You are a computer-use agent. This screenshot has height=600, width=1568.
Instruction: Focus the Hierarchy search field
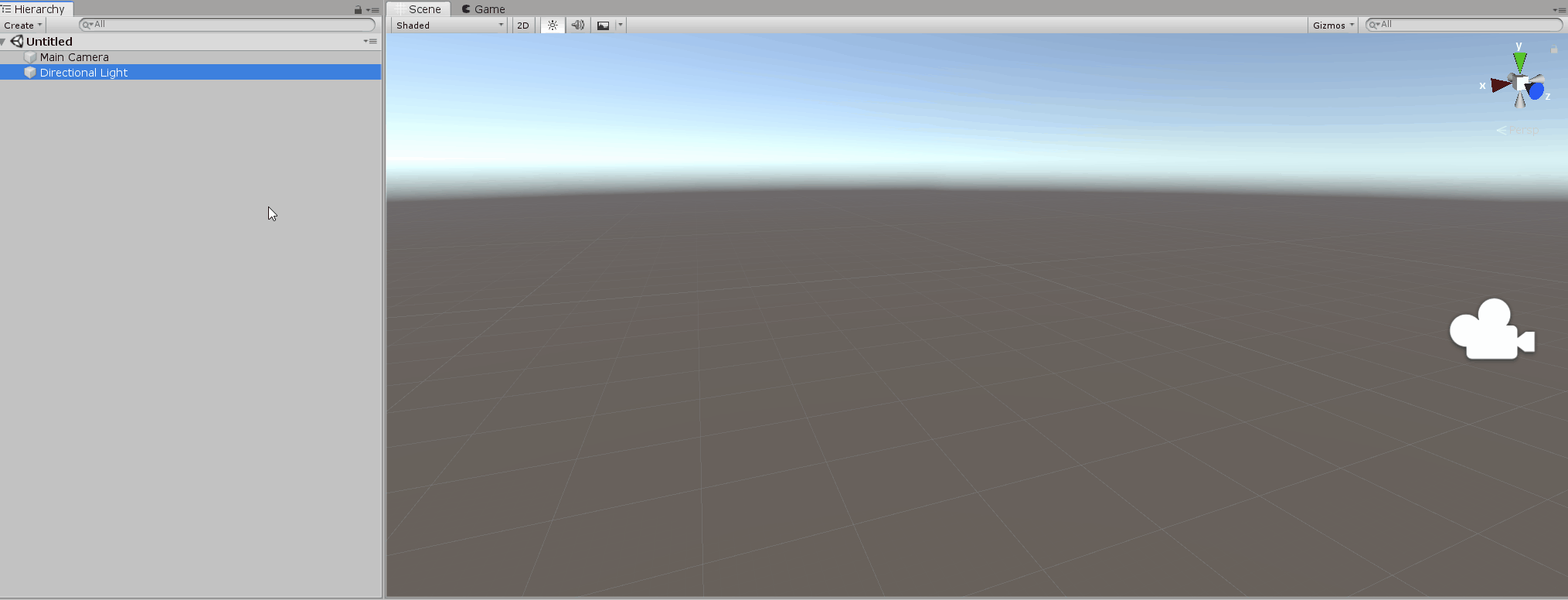227,25
